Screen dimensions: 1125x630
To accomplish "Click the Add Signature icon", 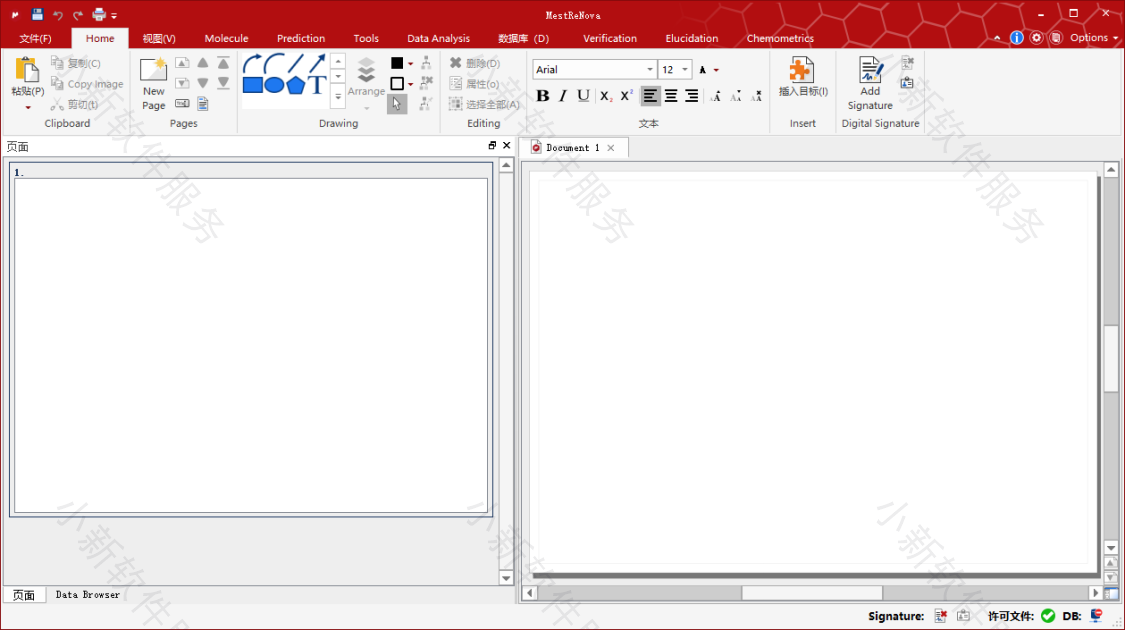I will (870, 70).
